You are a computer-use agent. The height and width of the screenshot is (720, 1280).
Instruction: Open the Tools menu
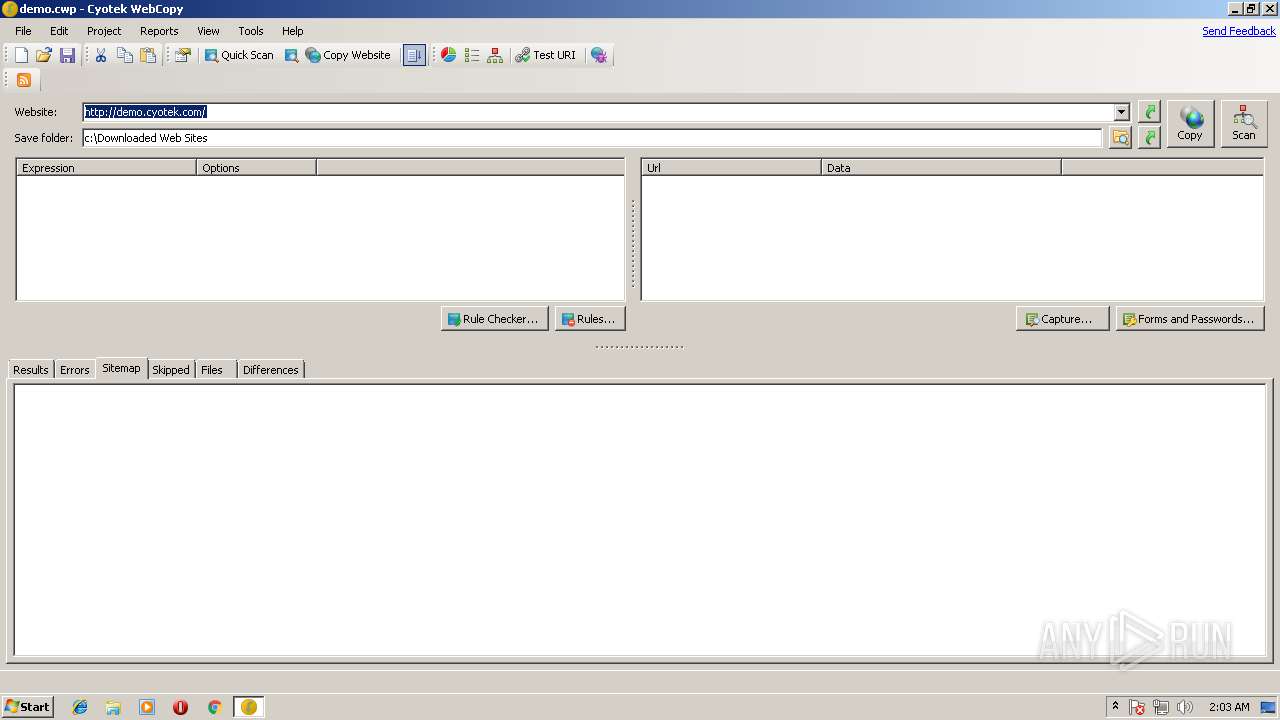251,31
